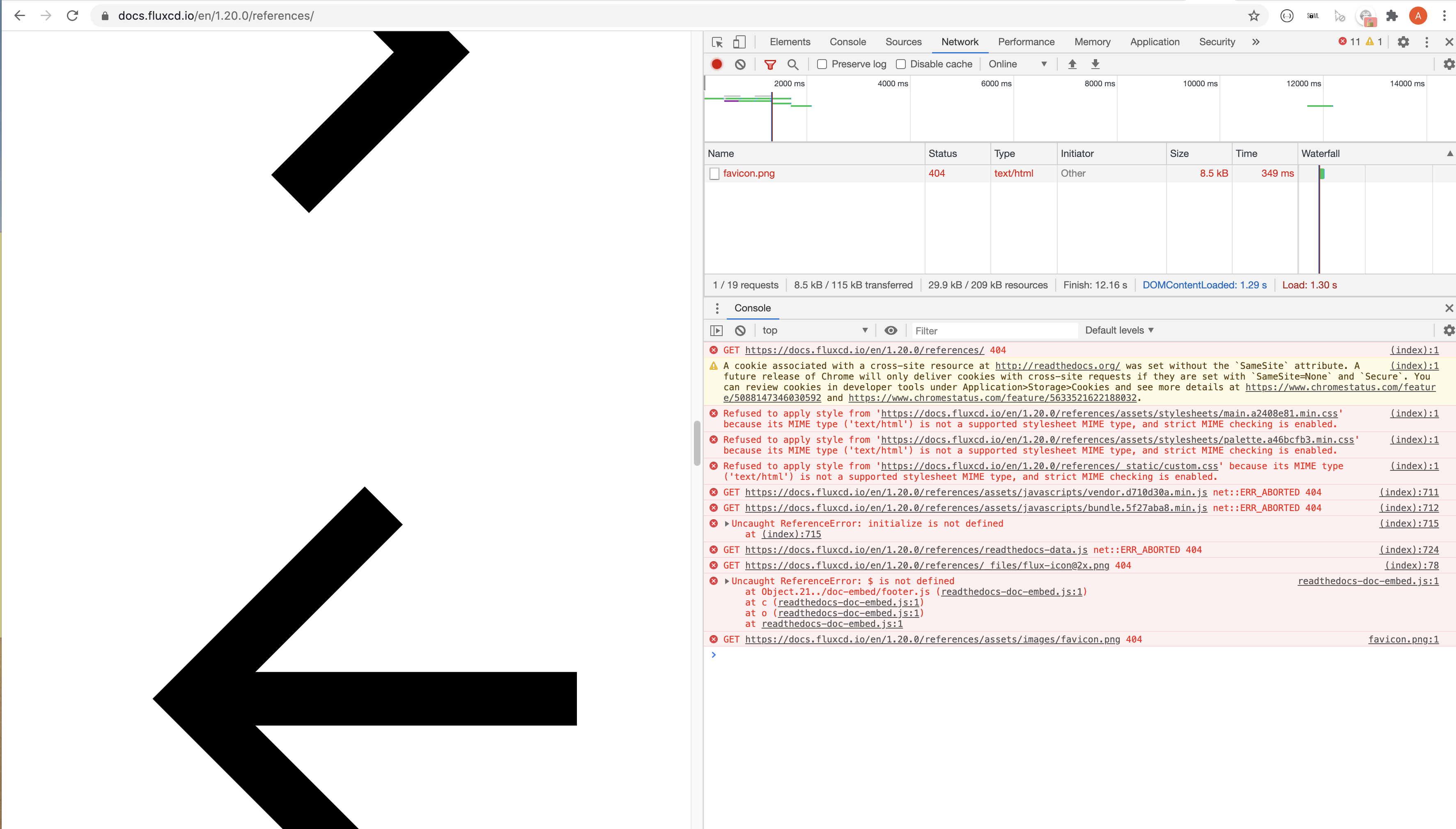Type in the console Filter field
Screen dimensions: 1456x829
(993, 330)
